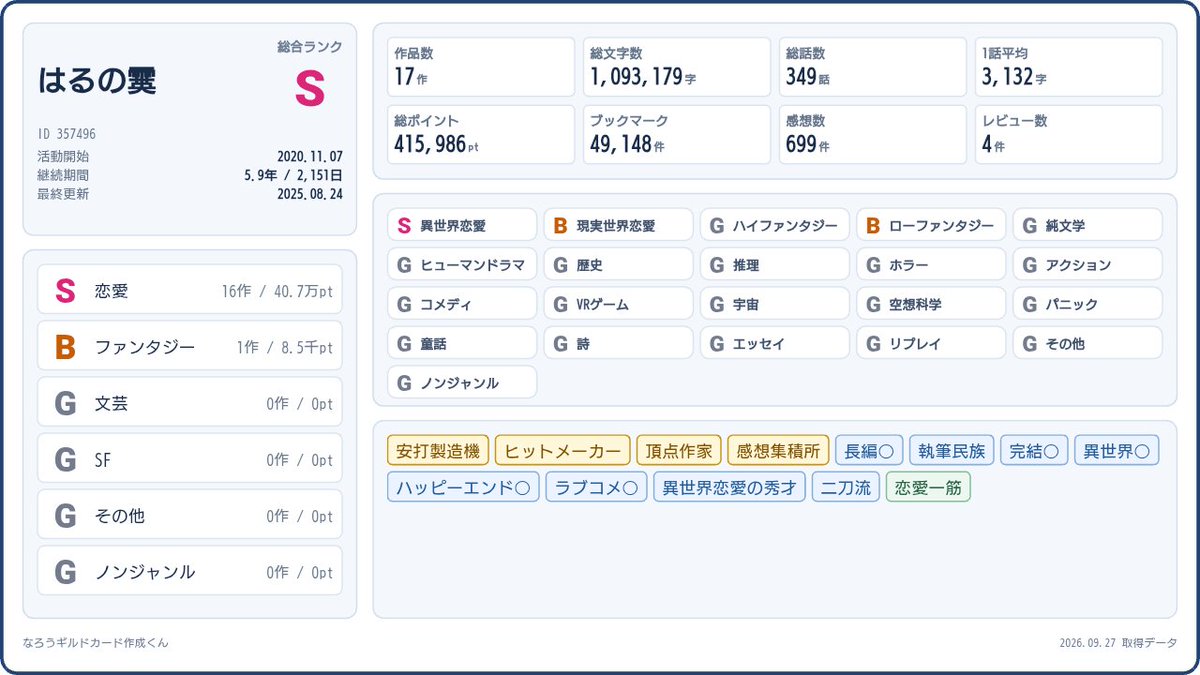Click the author name はるの雫
The height and width of the screenshot is (675, 1200).
(x=97, y=81)
